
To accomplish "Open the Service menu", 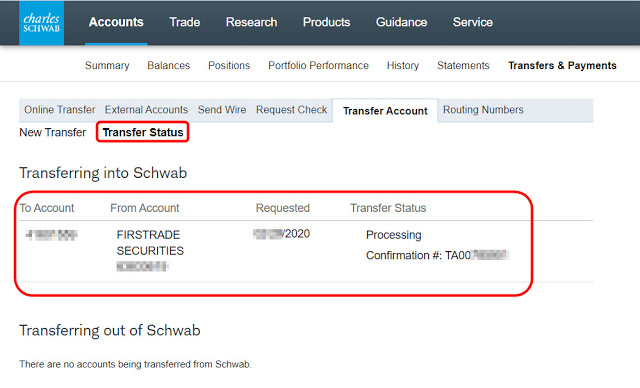I will pos(473,22).
